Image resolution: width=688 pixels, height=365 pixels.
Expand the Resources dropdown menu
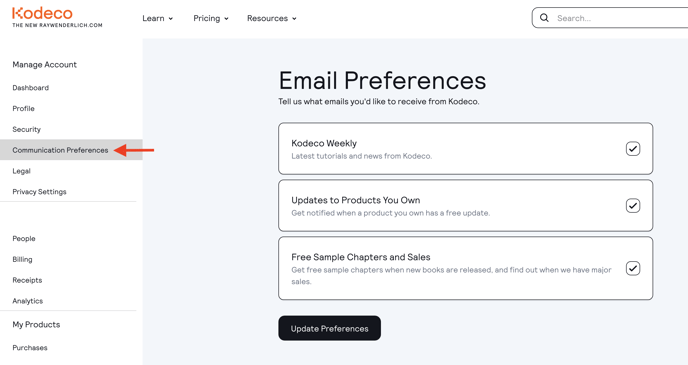point(272,18)
